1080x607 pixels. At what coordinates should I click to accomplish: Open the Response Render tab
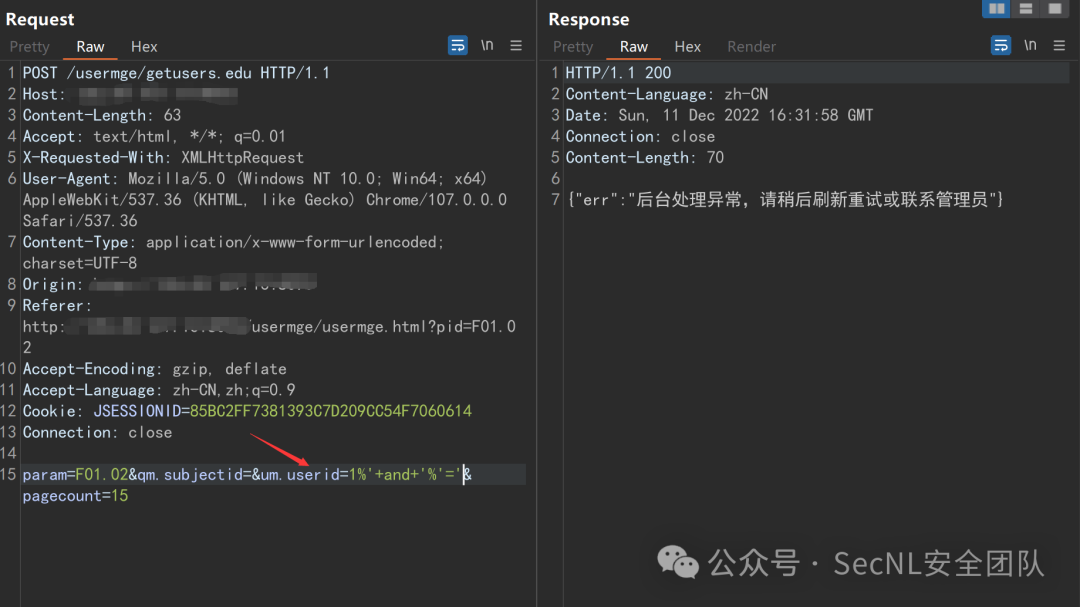point(751,47)
